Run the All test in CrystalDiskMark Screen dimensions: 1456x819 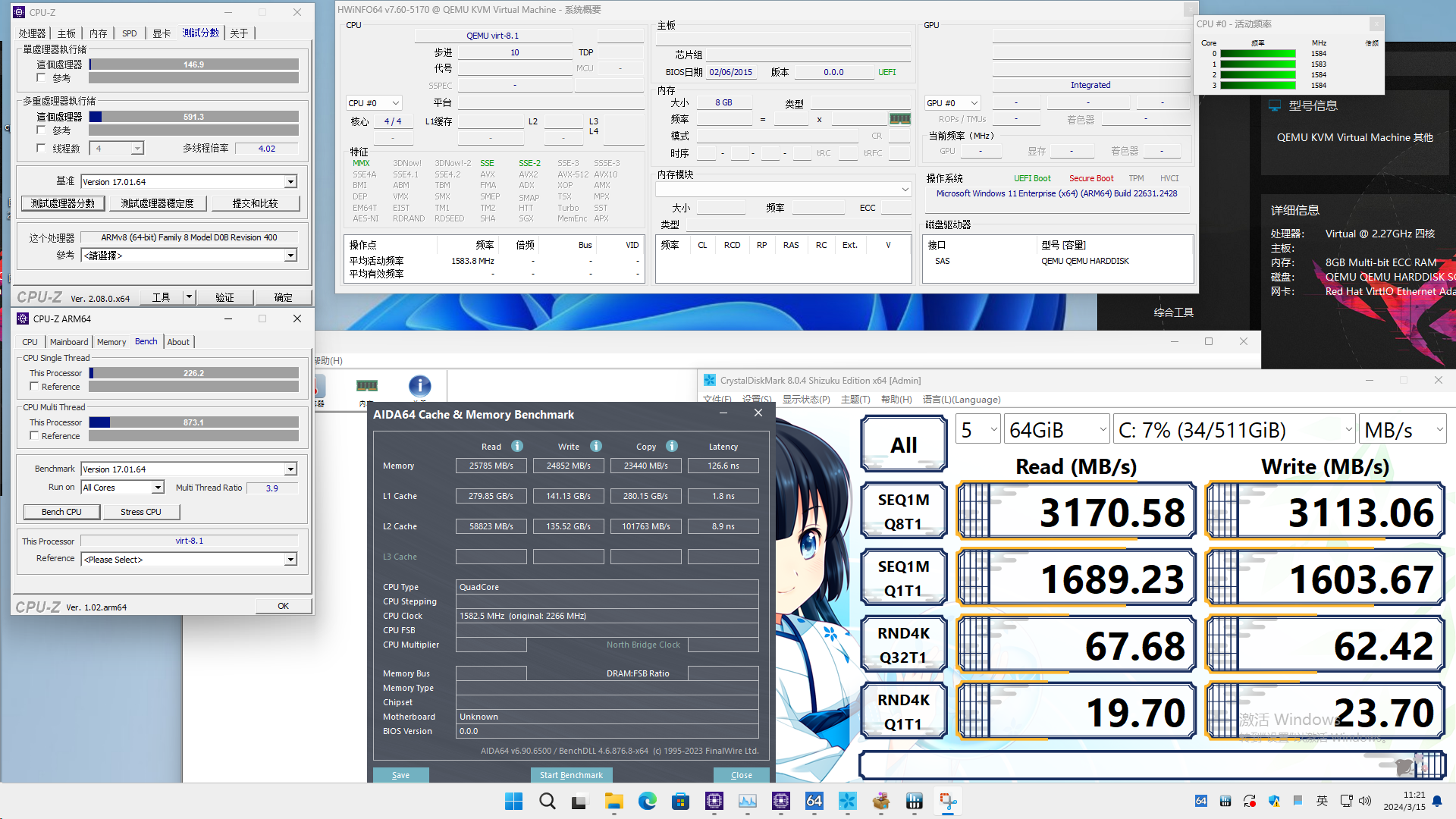pyautogui.click(x=904, y=444)
